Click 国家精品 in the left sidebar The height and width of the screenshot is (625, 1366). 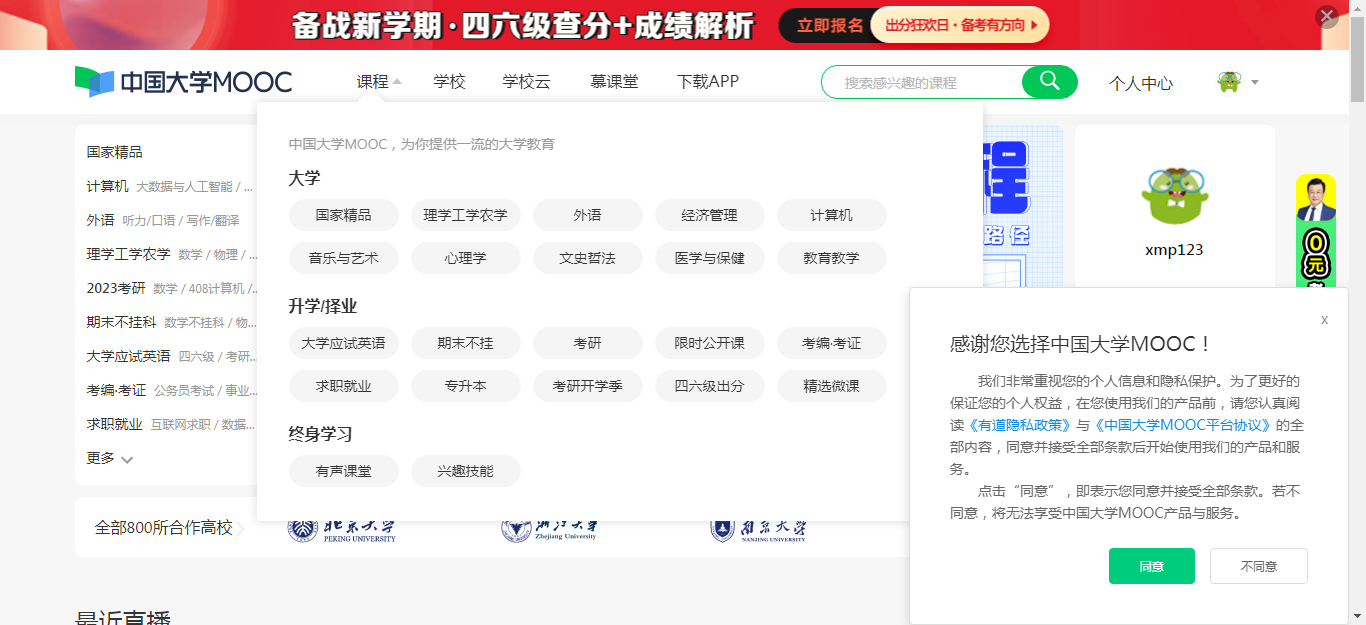point(114,152)
